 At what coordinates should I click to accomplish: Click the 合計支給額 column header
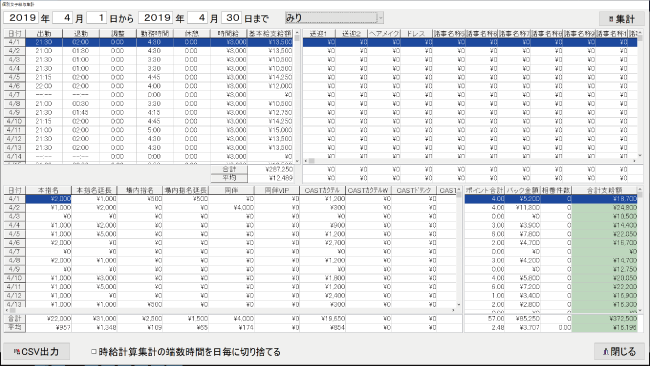tap(605, 190)
